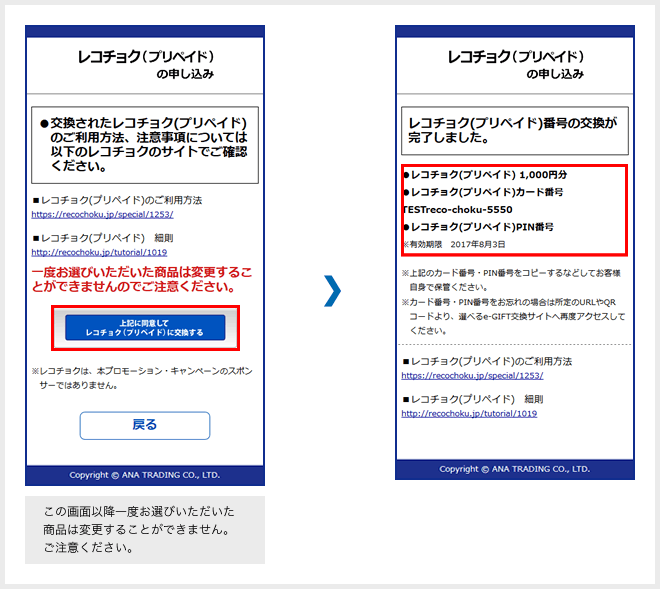Click the left screen ANA TRADING copyright footer

[x=145, y=475]
